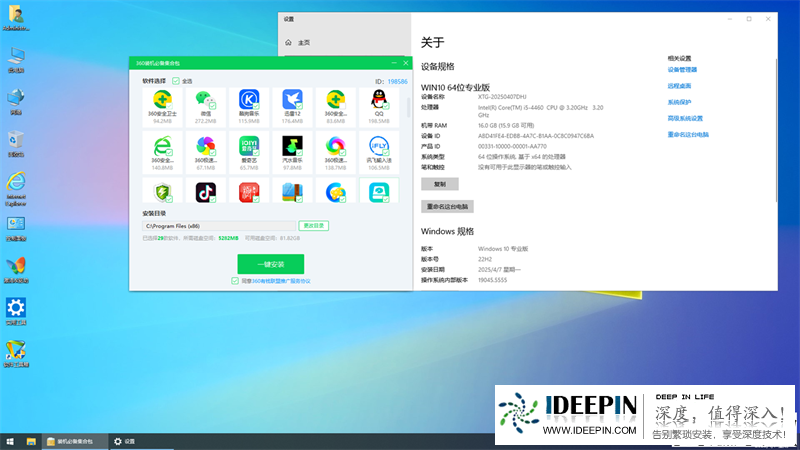Uncheck the 360极速 138.7MB checkbox
The height and width of the screenshot is (450, 800).
pyautogui.click(x=342, y=152)
